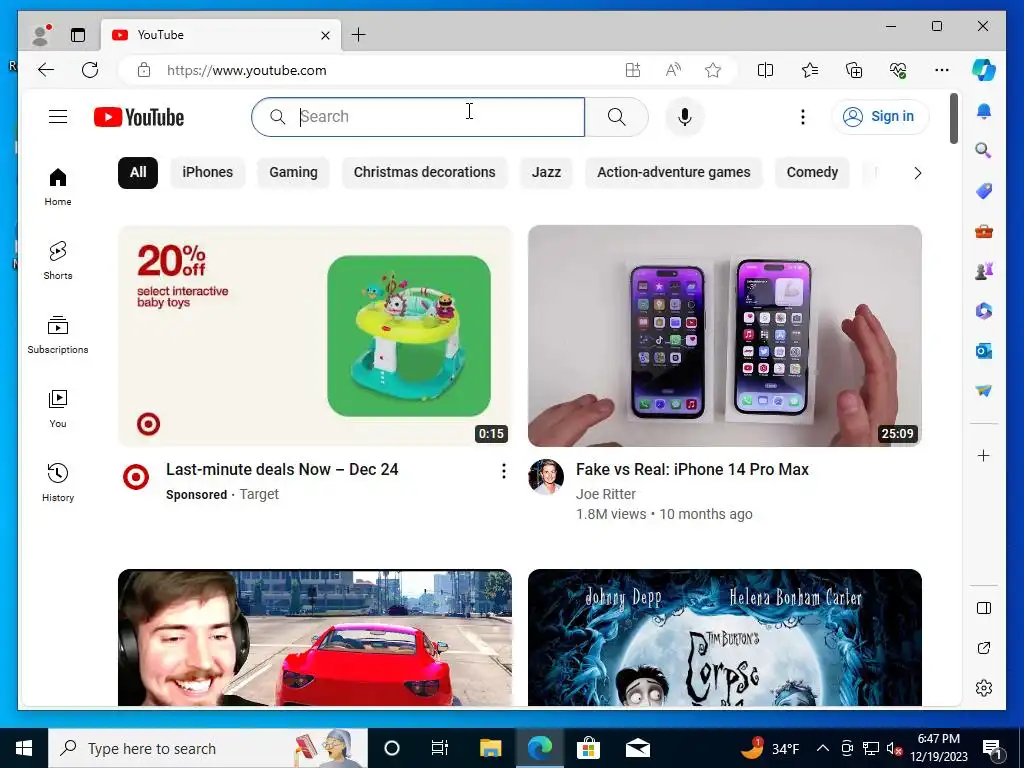Open Shorts in sidebar
The width and height of the screenshot is (1024, 768).
[58, 261]
